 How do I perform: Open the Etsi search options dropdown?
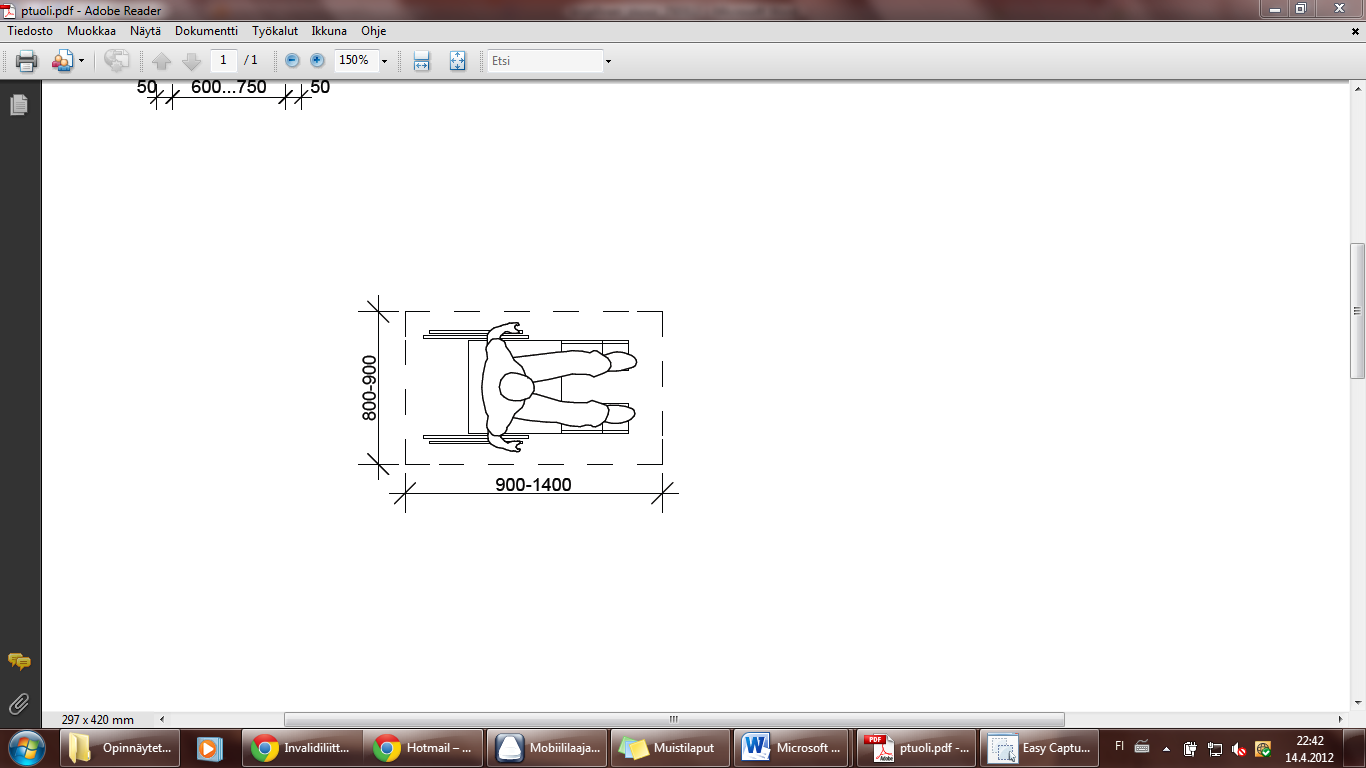click(608, 61)
